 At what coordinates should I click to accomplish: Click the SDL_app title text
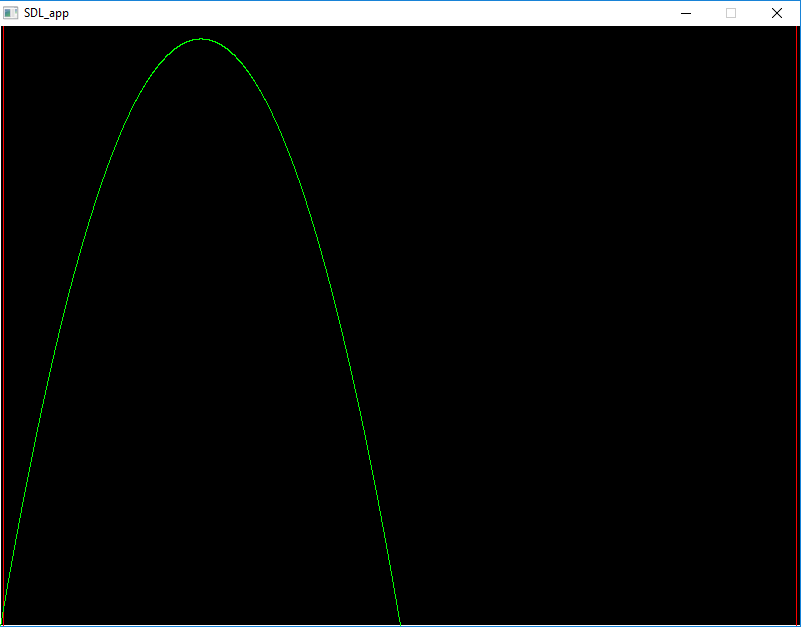pos(46,13)
